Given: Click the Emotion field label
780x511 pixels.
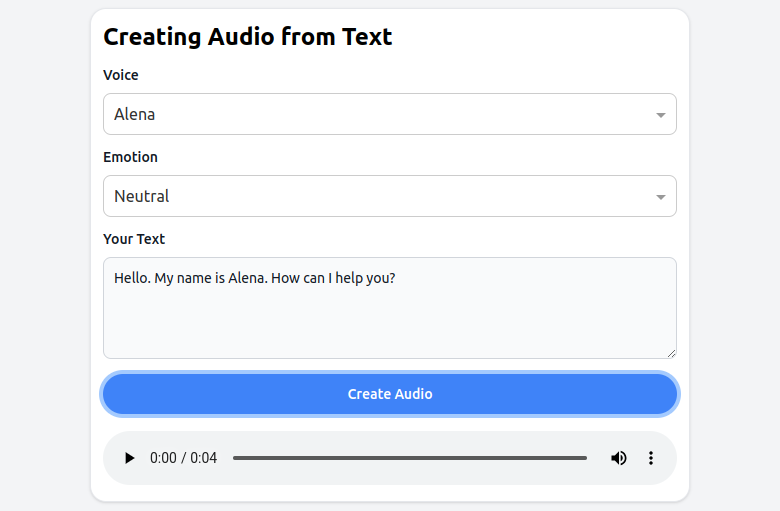Looking at the screenshot, I should pos(130,157).
